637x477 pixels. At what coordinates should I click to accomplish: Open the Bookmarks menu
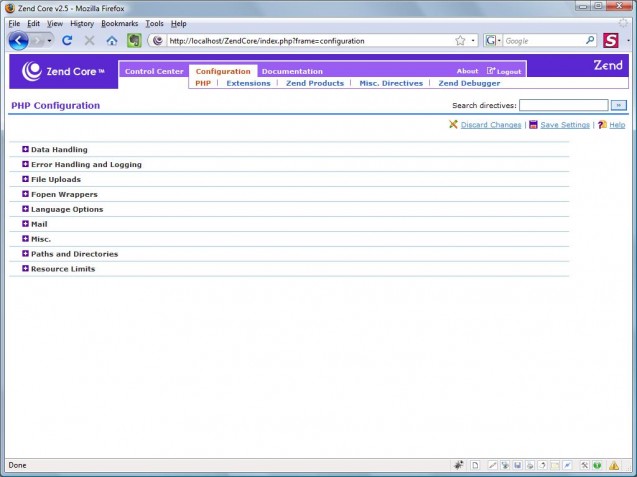pyautogui.click(x=119, y=24)
